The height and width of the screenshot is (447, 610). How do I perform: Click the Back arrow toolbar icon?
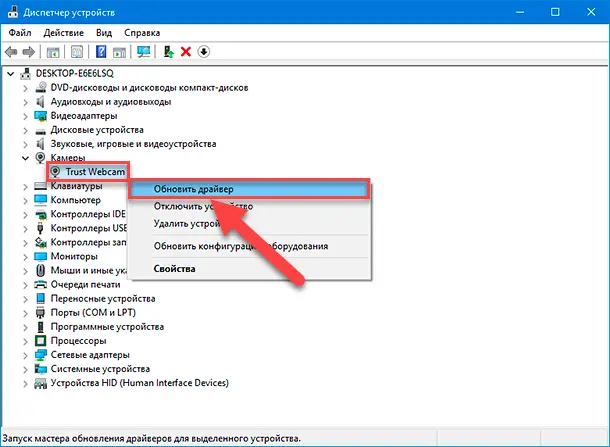[11, 51]
